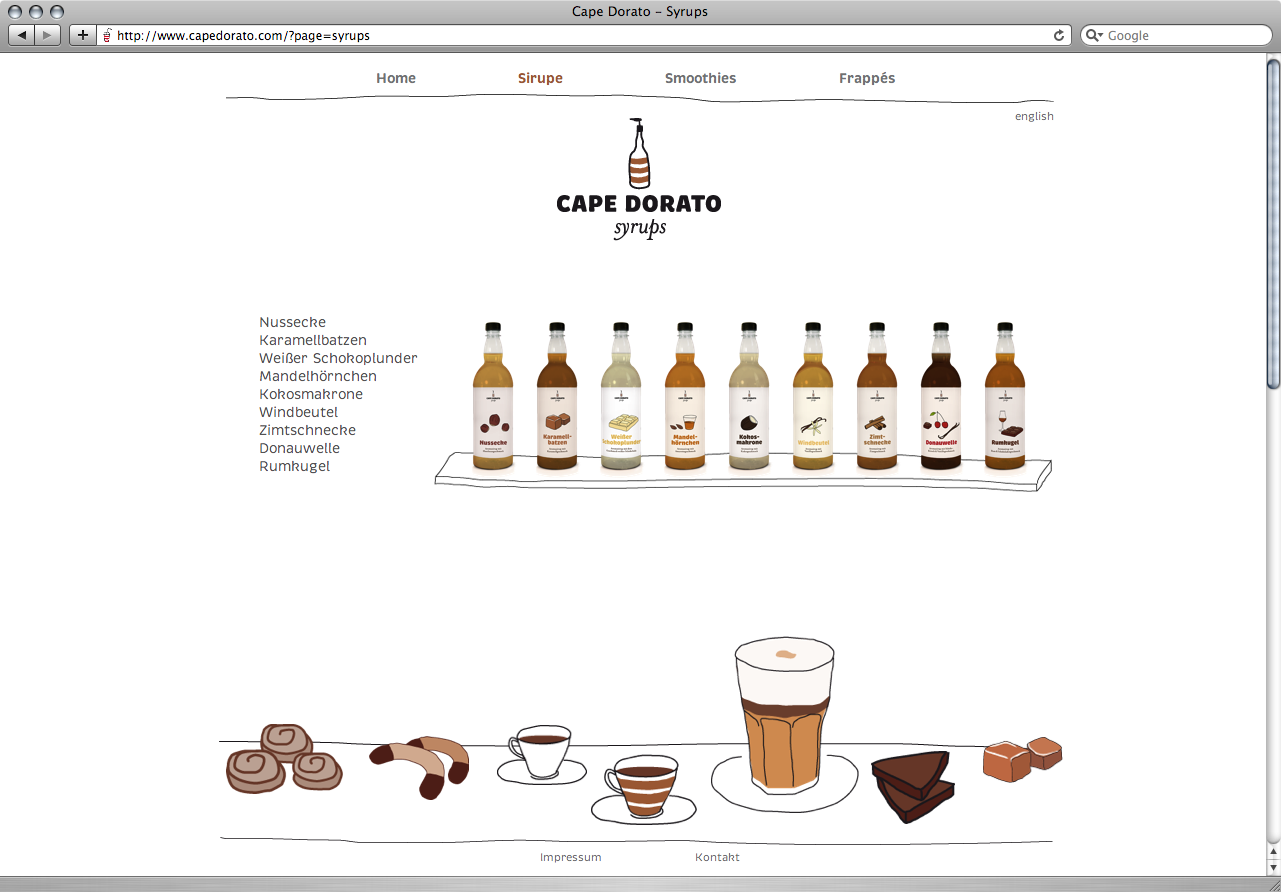Viewport: 1281px width, 892px height.
Task: Select the Rumkugel syrup bottle
Action: click(1005, 396)
